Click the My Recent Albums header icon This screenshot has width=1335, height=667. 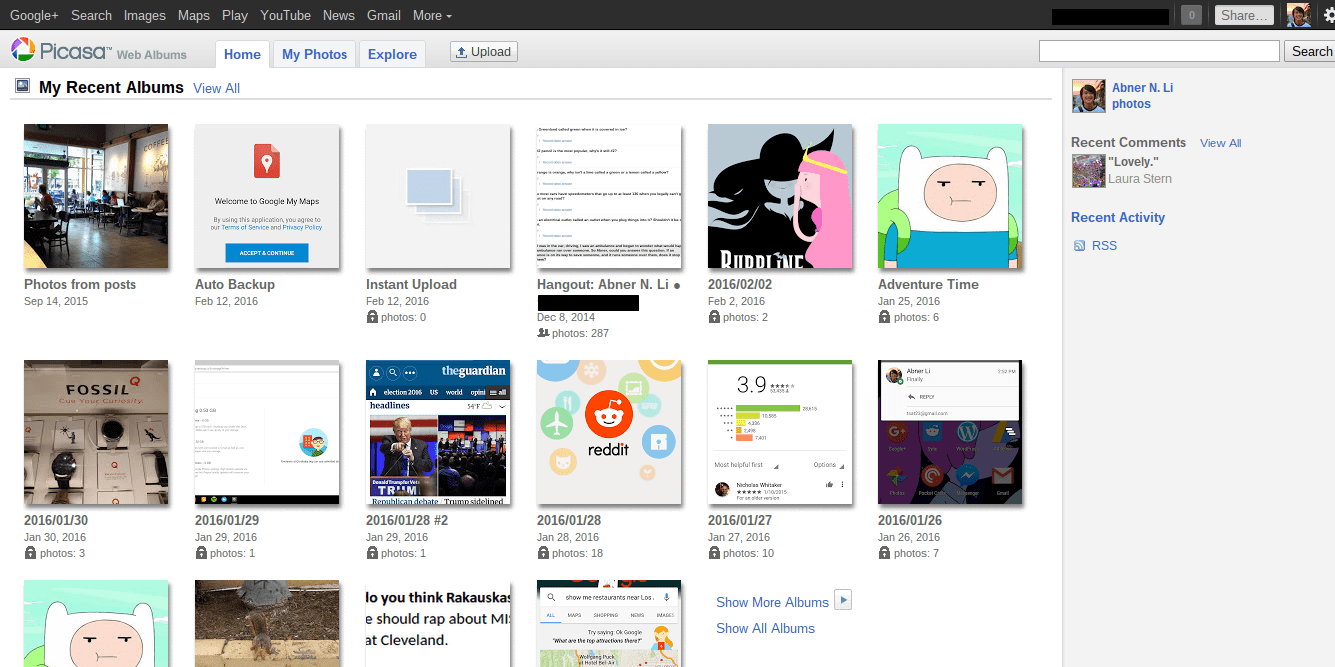coord(22,87)
